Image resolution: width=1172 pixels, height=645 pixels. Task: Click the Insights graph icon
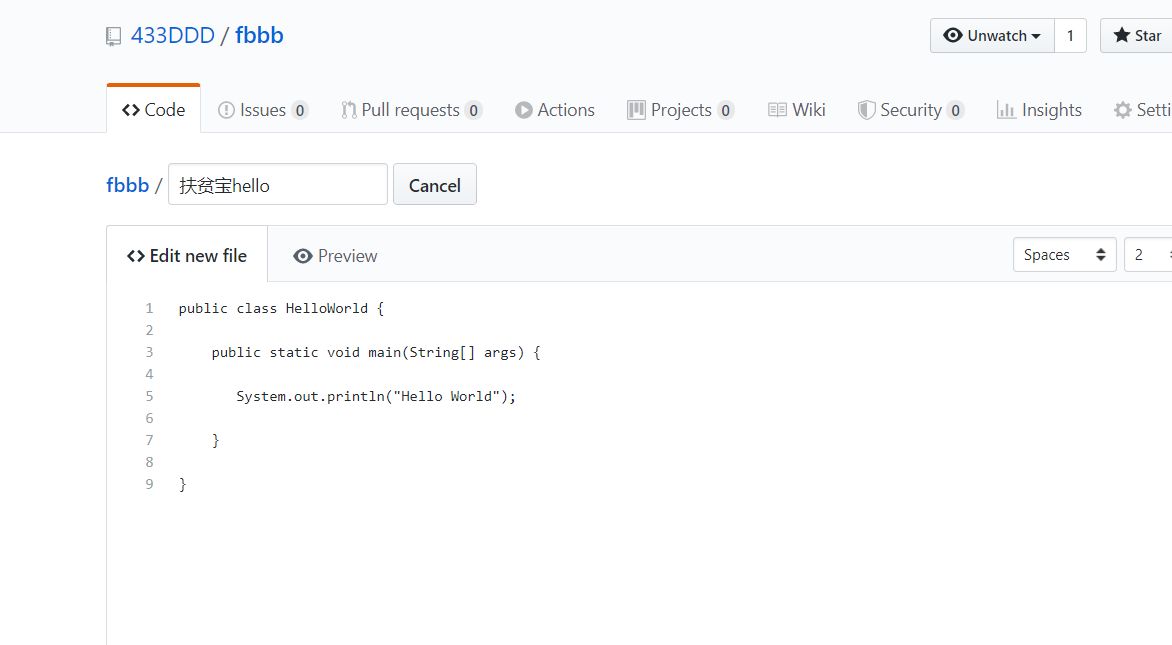(x=1006, y=110)
